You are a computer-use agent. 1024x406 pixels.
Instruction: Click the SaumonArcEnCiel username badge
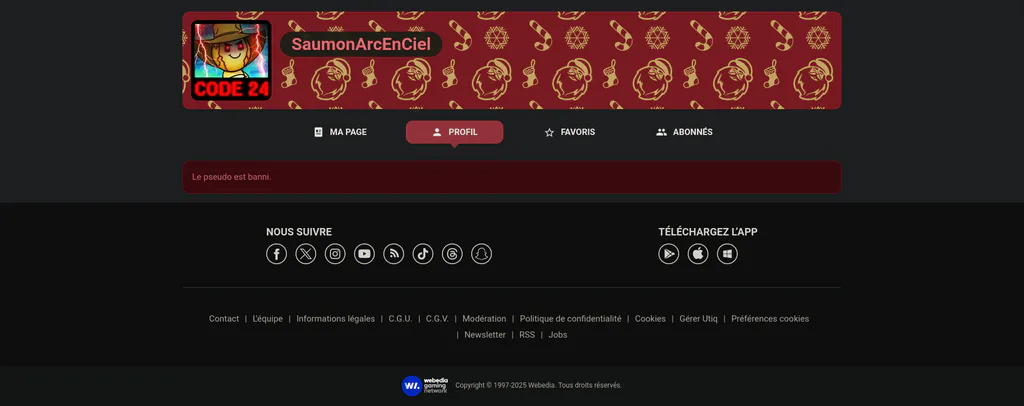[x=361, y=44]
